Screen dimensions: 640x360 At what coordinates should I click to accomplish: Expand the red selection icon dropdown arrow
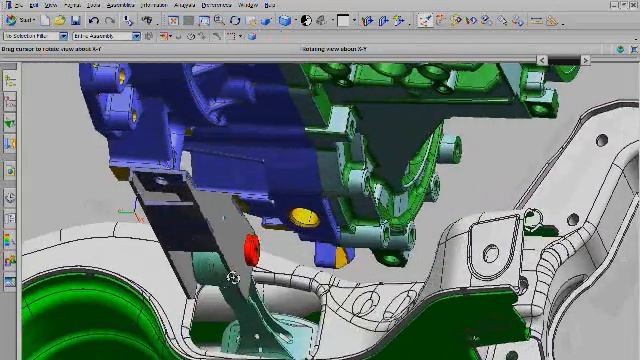170,36
